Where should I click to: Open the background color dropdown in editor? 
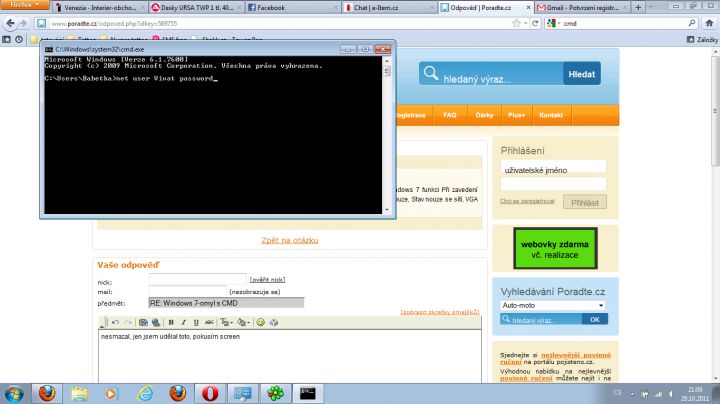pyautogui.click(x=243, y=322)
